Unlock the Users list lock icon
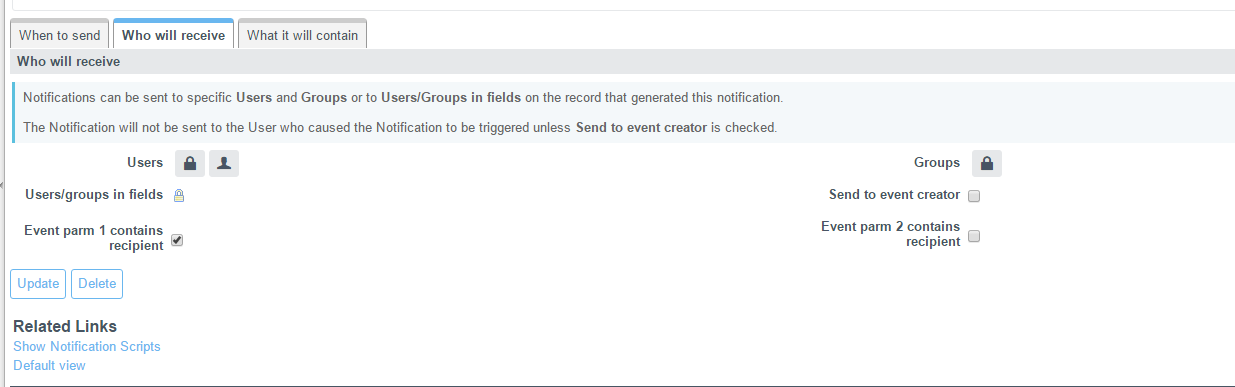 coord(190,163)
